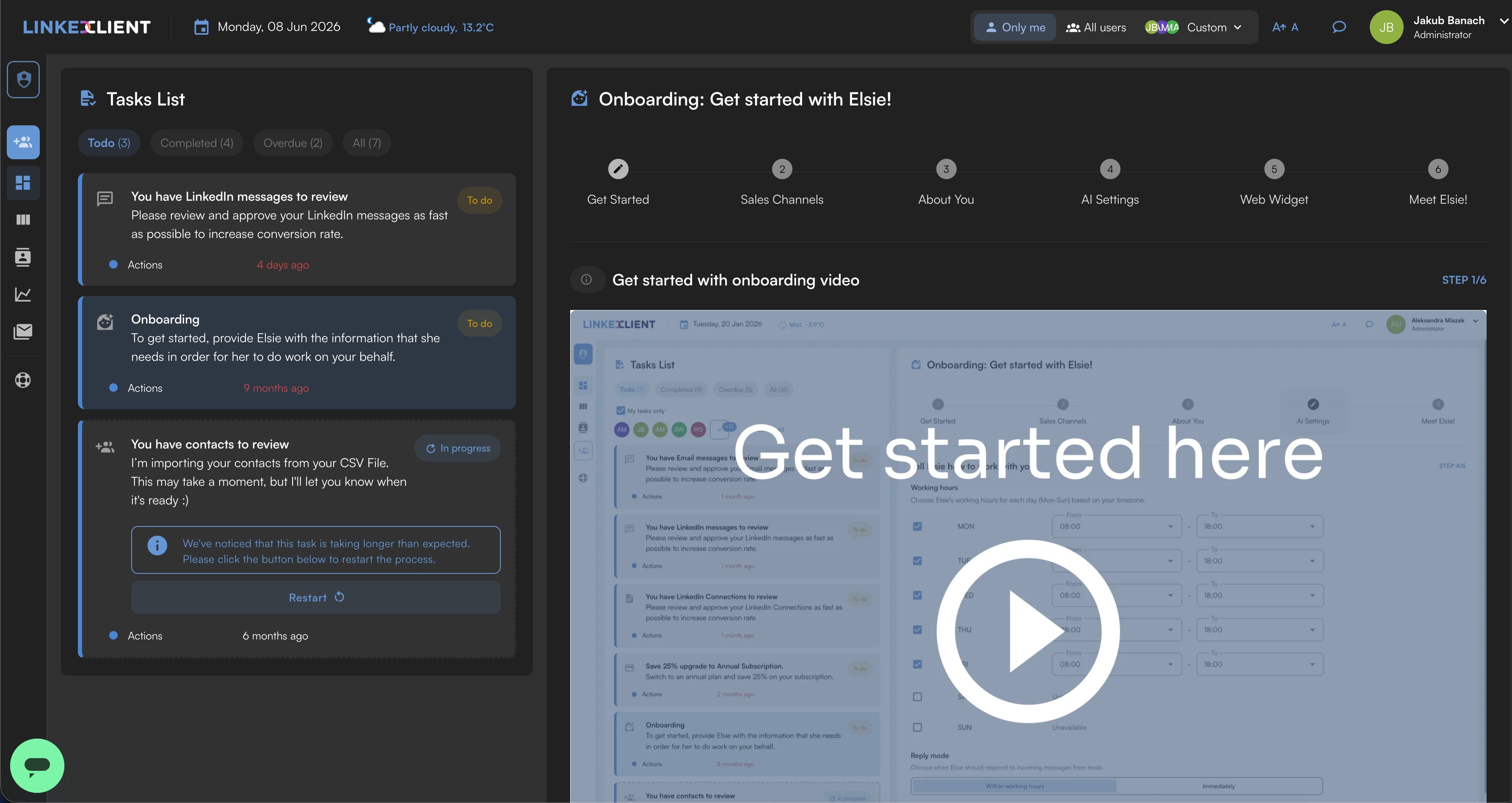Open the Custom users dropdown
This screenshot has height=803, width=1512.
tap(1193, 27)
